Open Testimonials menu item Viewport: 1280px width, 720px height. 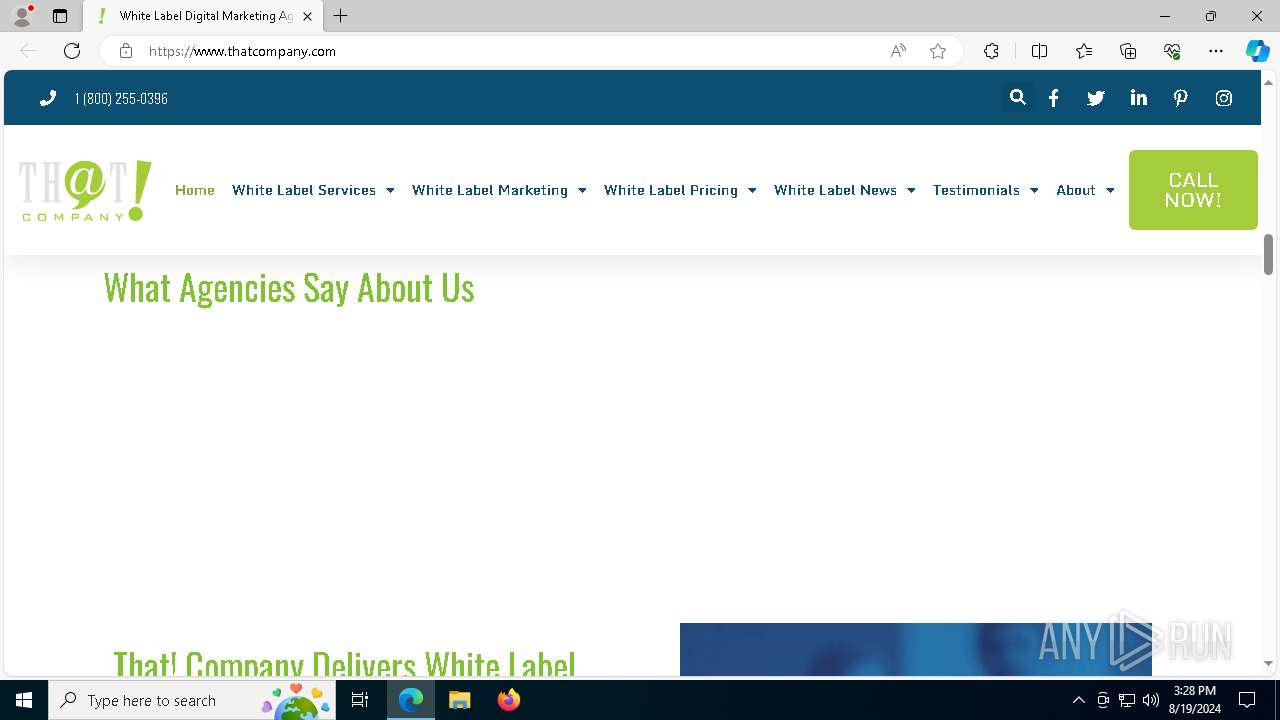(976, 190)
